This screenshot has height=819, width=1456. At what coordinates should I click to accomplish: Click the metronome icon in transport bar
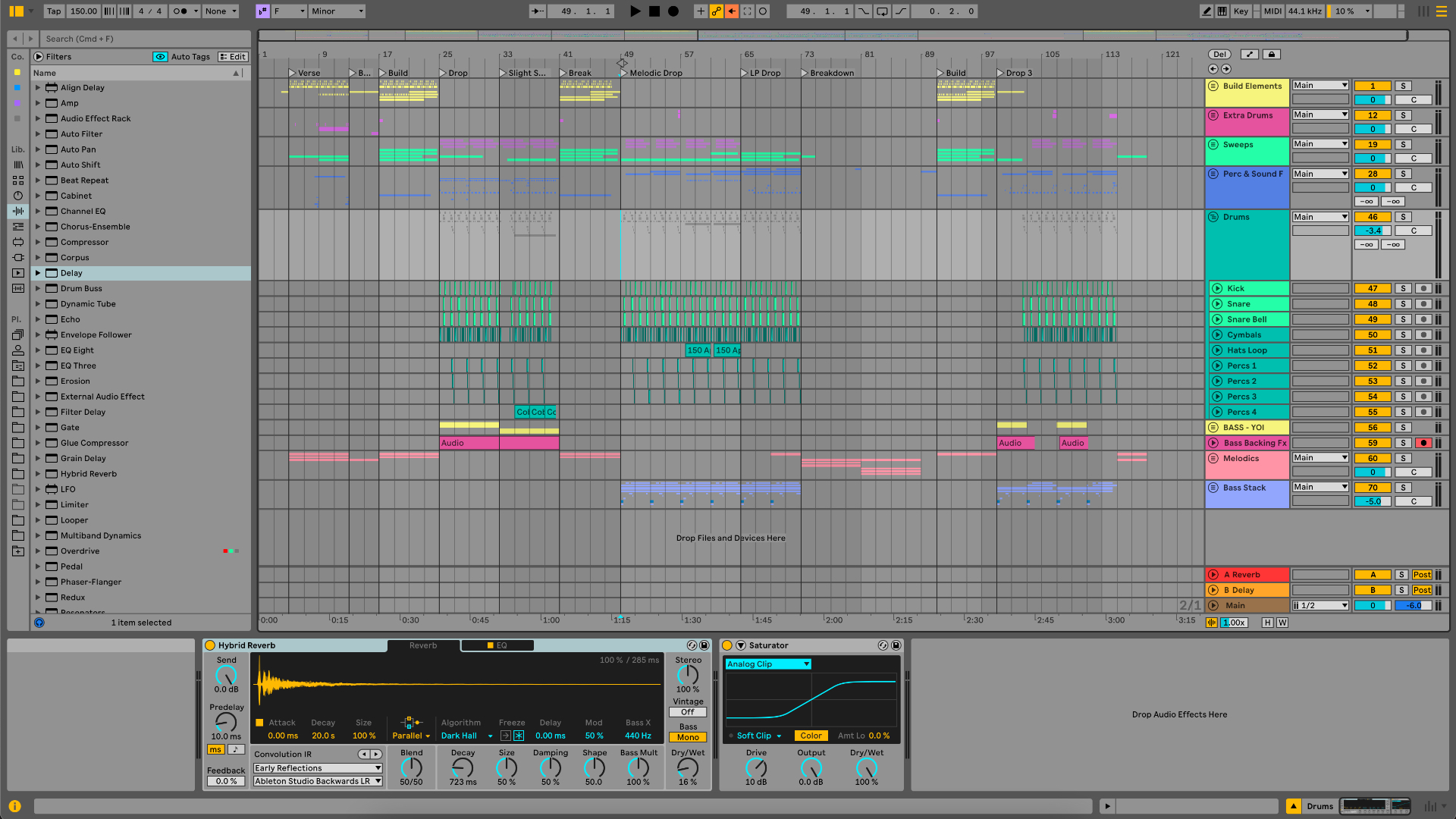[180, 11]
